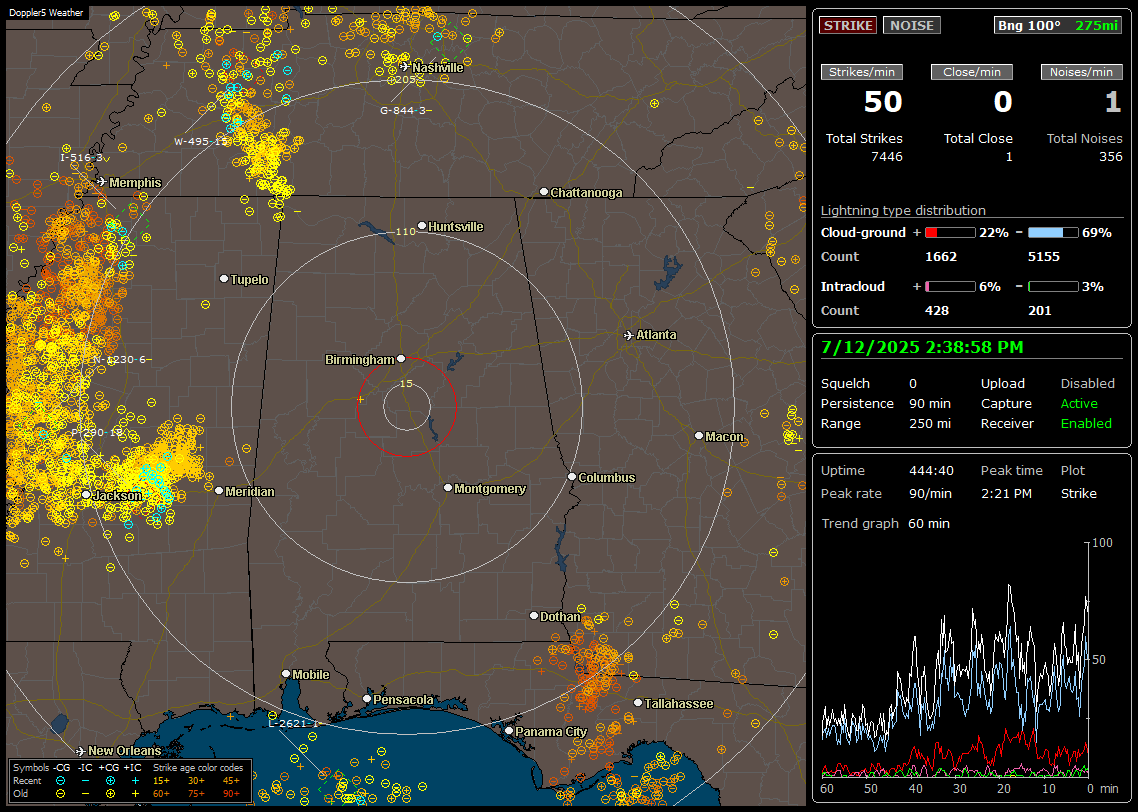Click the Squelch value 0

pos(913,384)
